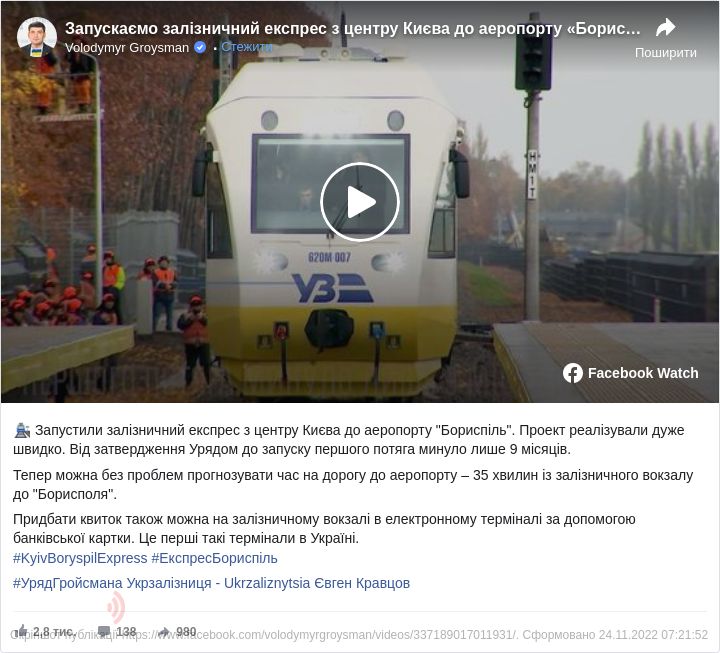Click the Поширити share label
Screen dimensions: 720x653
(665, 53)
